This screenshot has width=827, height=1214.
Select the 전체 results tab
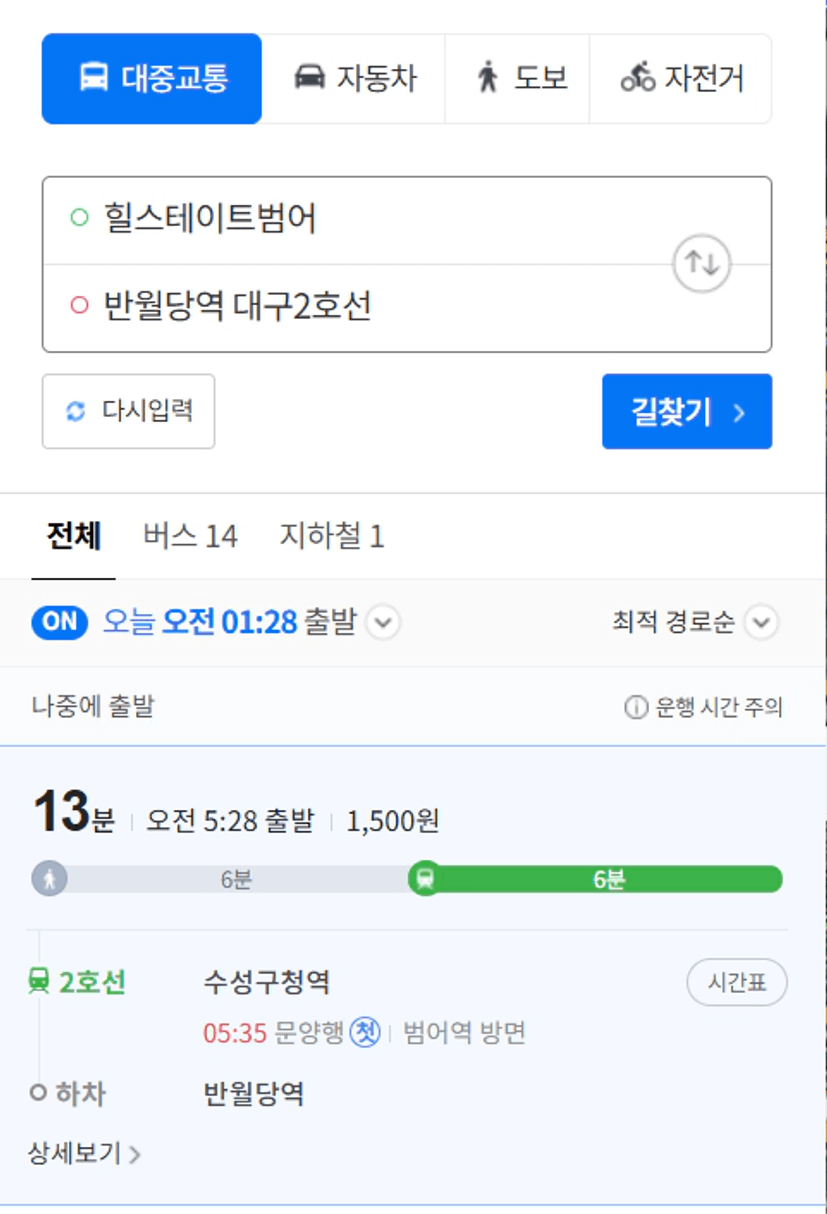73,537
